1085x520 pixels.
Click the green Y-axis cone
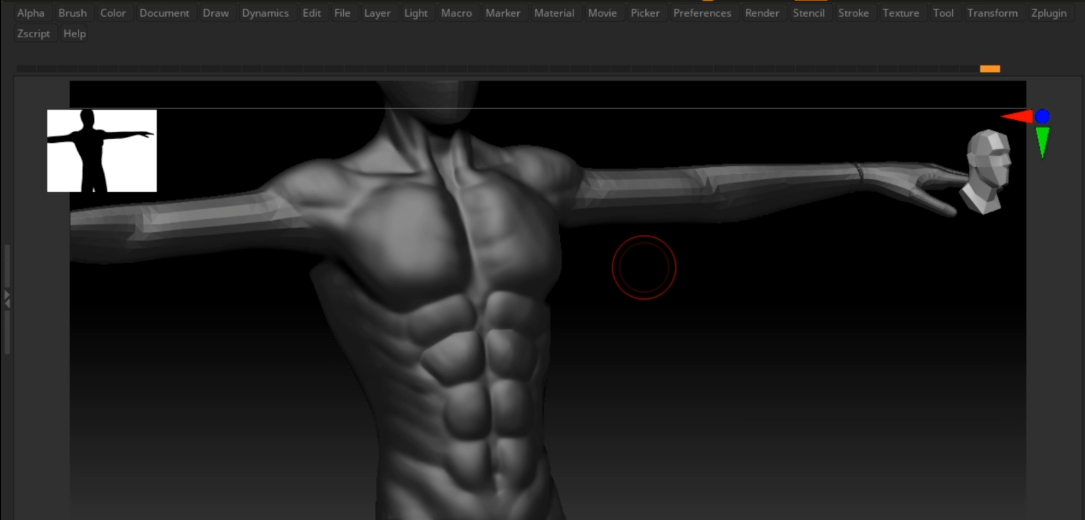(x=1042, y=142)
